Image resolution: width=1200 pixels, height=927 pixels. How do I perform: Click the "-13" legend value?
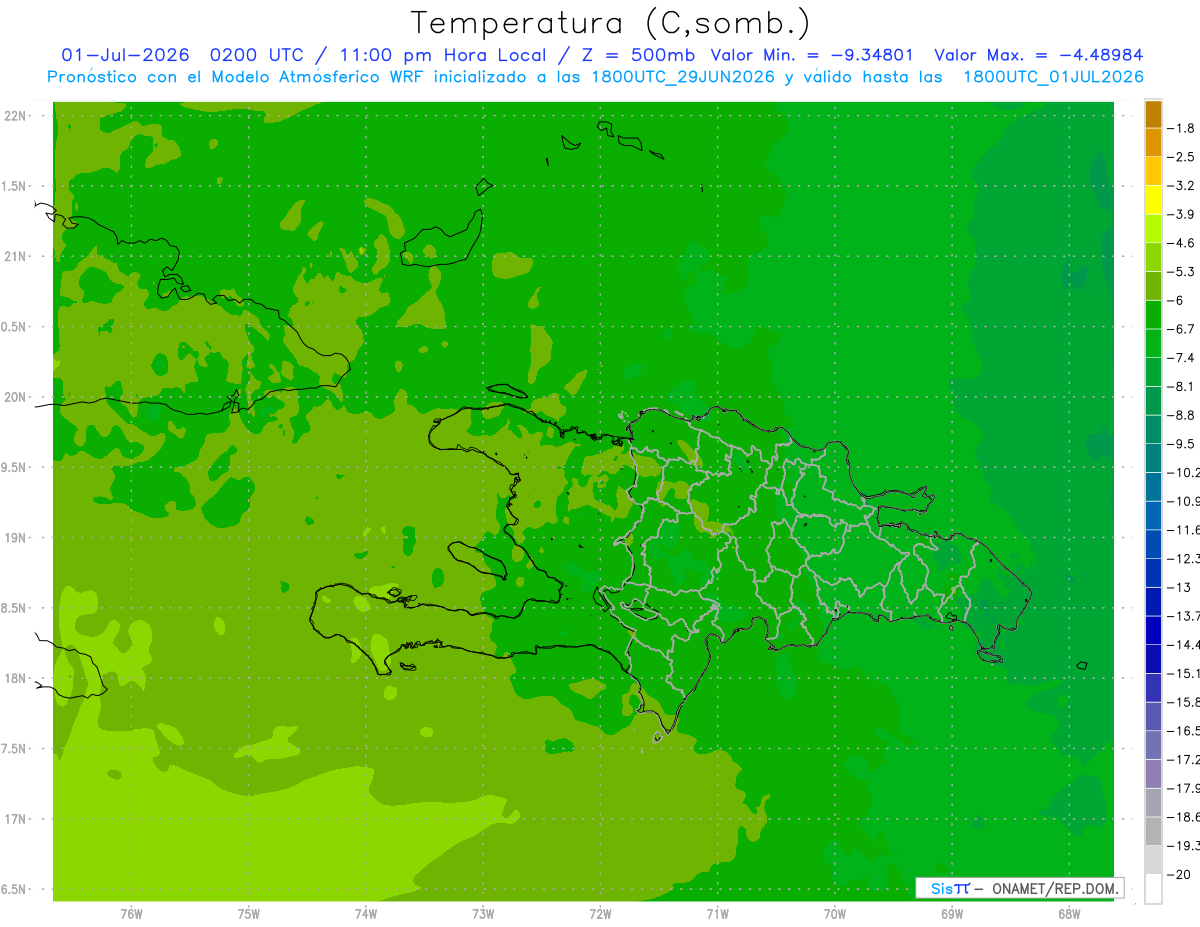coord(1179,587)
